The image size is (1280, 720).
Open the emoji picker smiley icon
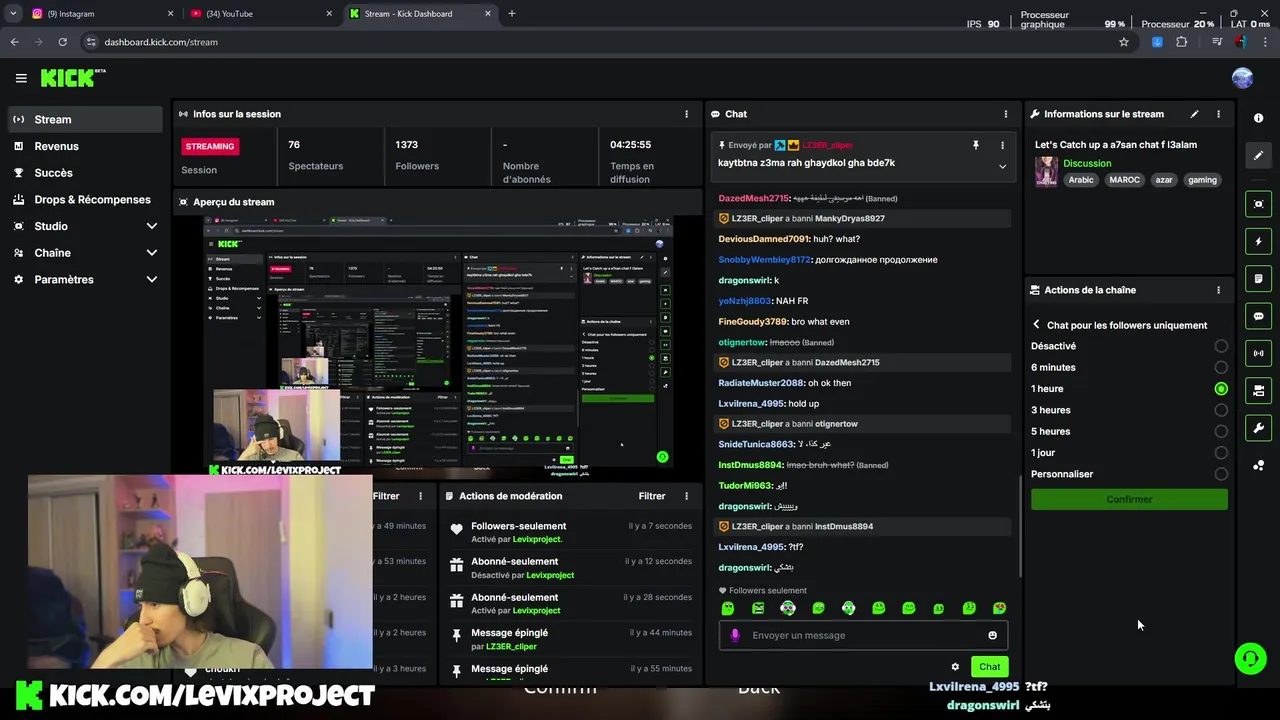(x=992, y=635)
